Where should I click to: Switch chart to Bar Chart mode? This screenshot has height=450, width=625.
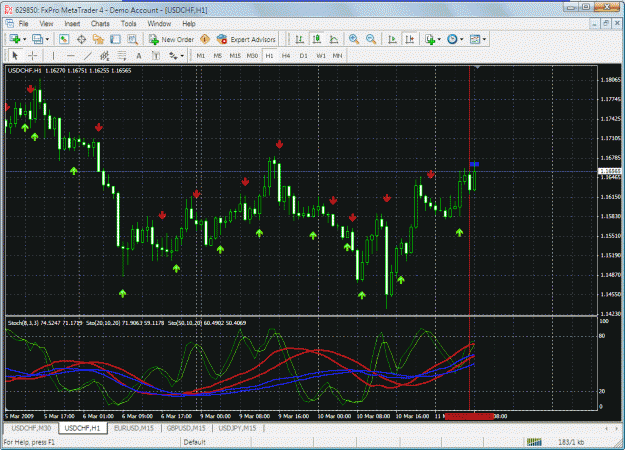299,39
